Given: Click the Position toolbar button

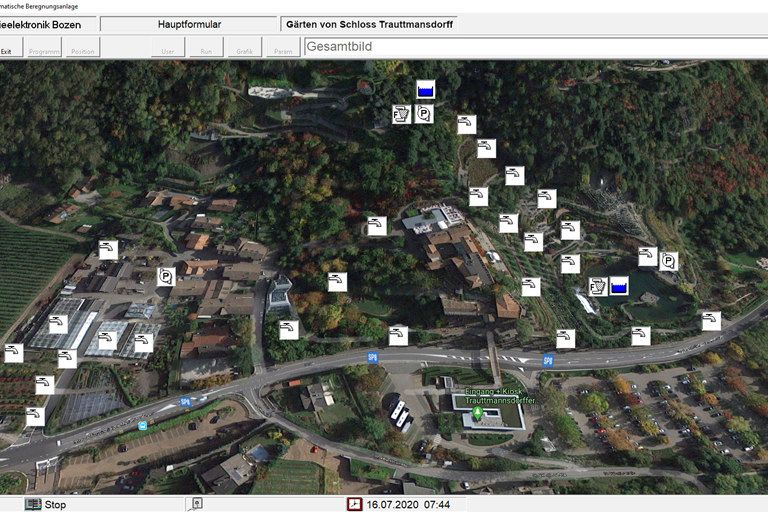Looking at the screenshot, I should (x=83, y=50).
